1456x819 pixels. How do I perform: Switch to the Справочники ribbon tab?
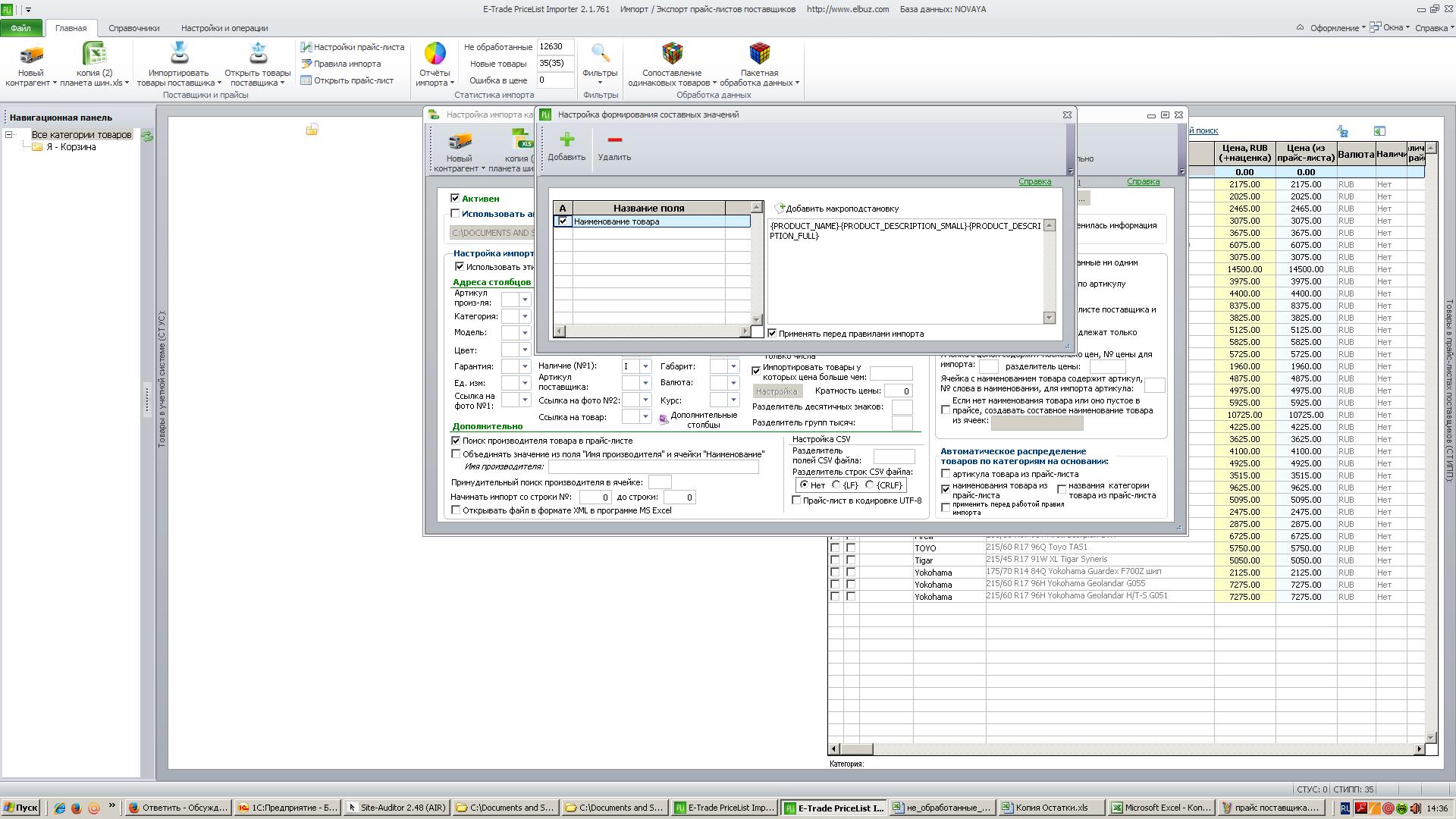pyautogui.click(x=133, y=28)
